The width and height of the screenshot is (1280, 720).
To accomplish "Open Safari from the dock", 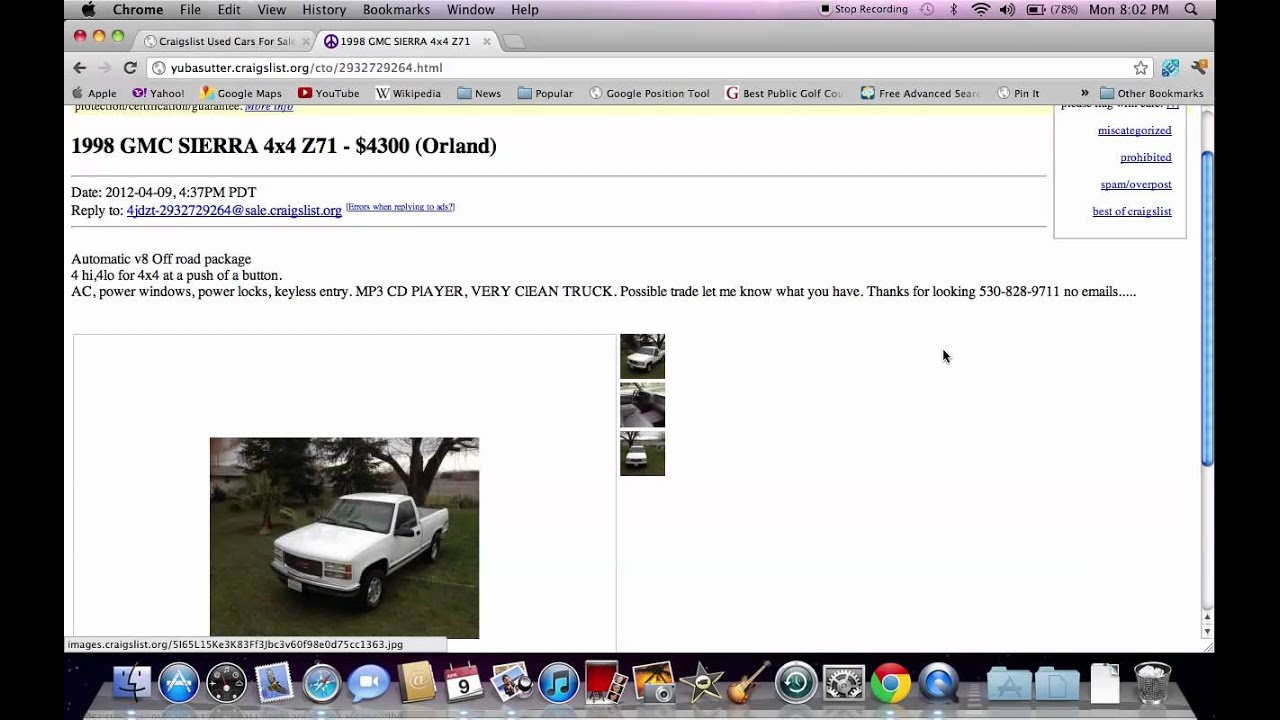I will coord(322,683).
